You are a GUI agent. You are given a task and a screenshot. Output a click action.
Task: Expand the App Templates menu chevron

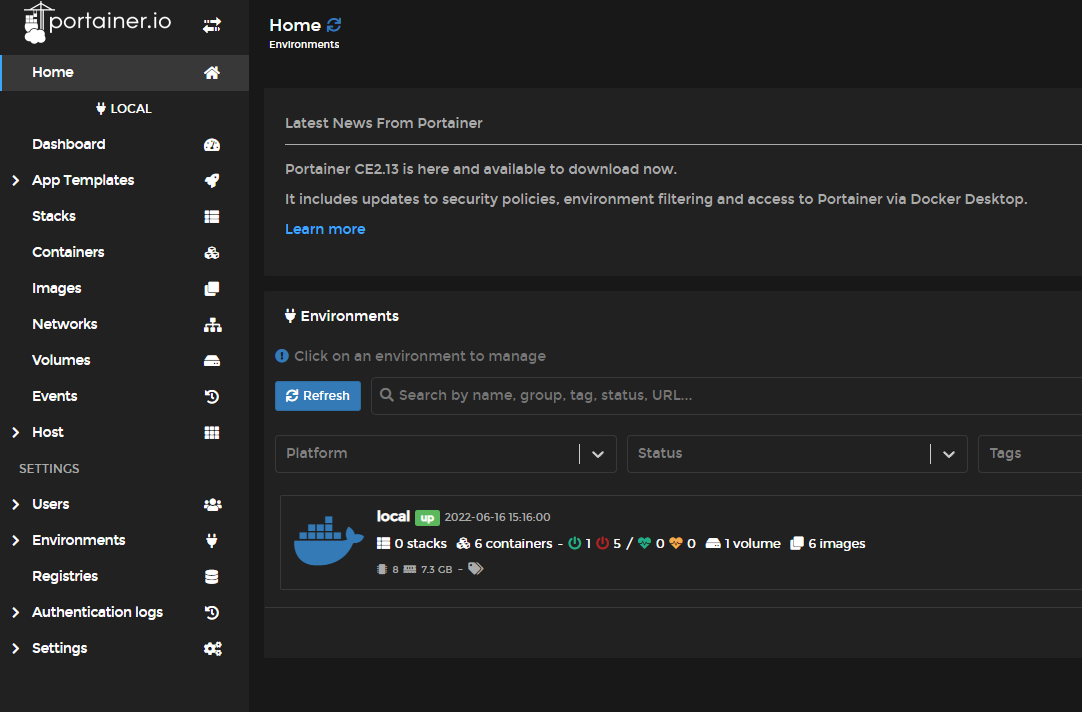[x=16, y=181]
